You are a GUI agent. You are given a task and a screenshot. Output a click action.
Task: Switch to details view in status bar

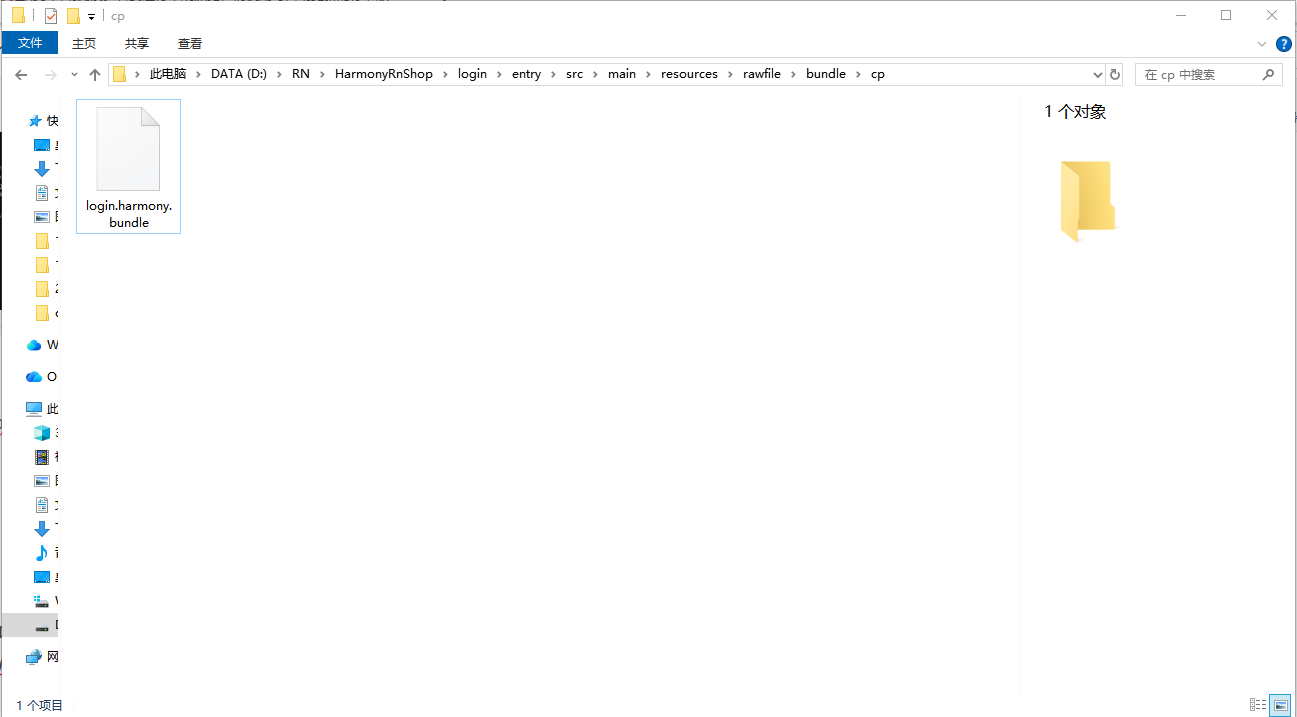[1259, 705]
